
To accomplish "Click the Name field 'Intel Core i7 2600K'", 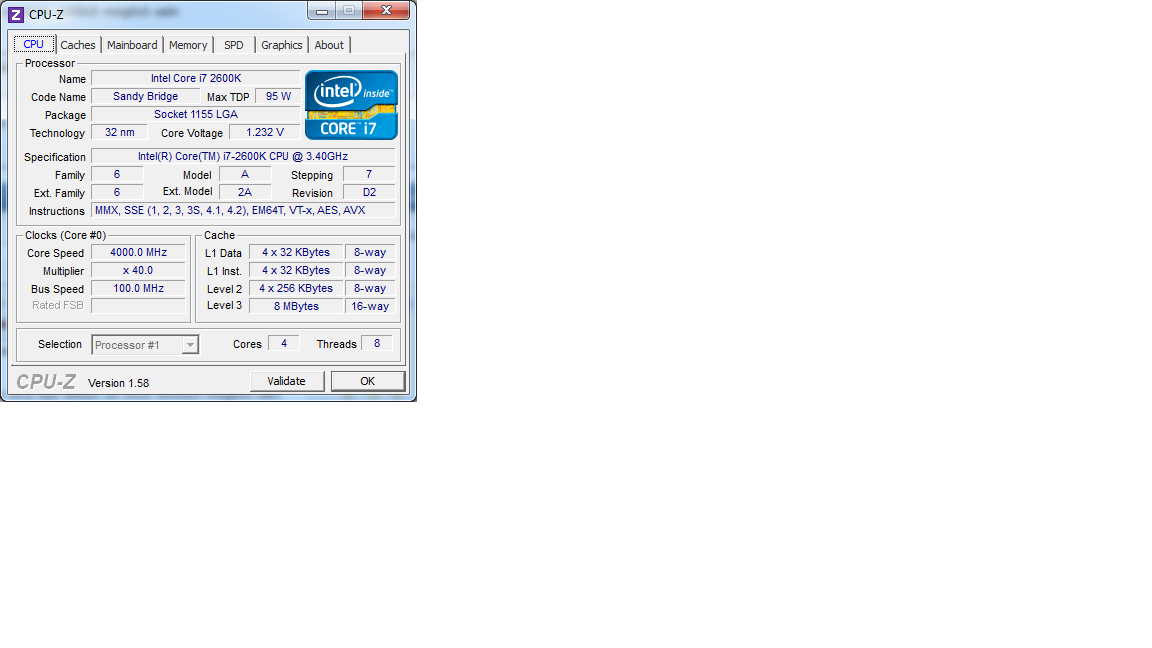I will 195,78.
